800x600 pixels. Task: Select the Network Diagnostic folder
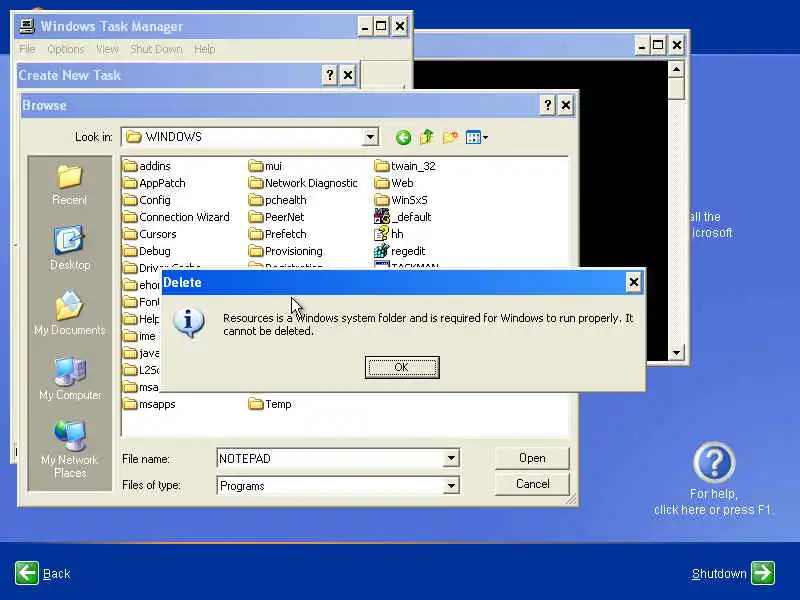tap(303, 183)
